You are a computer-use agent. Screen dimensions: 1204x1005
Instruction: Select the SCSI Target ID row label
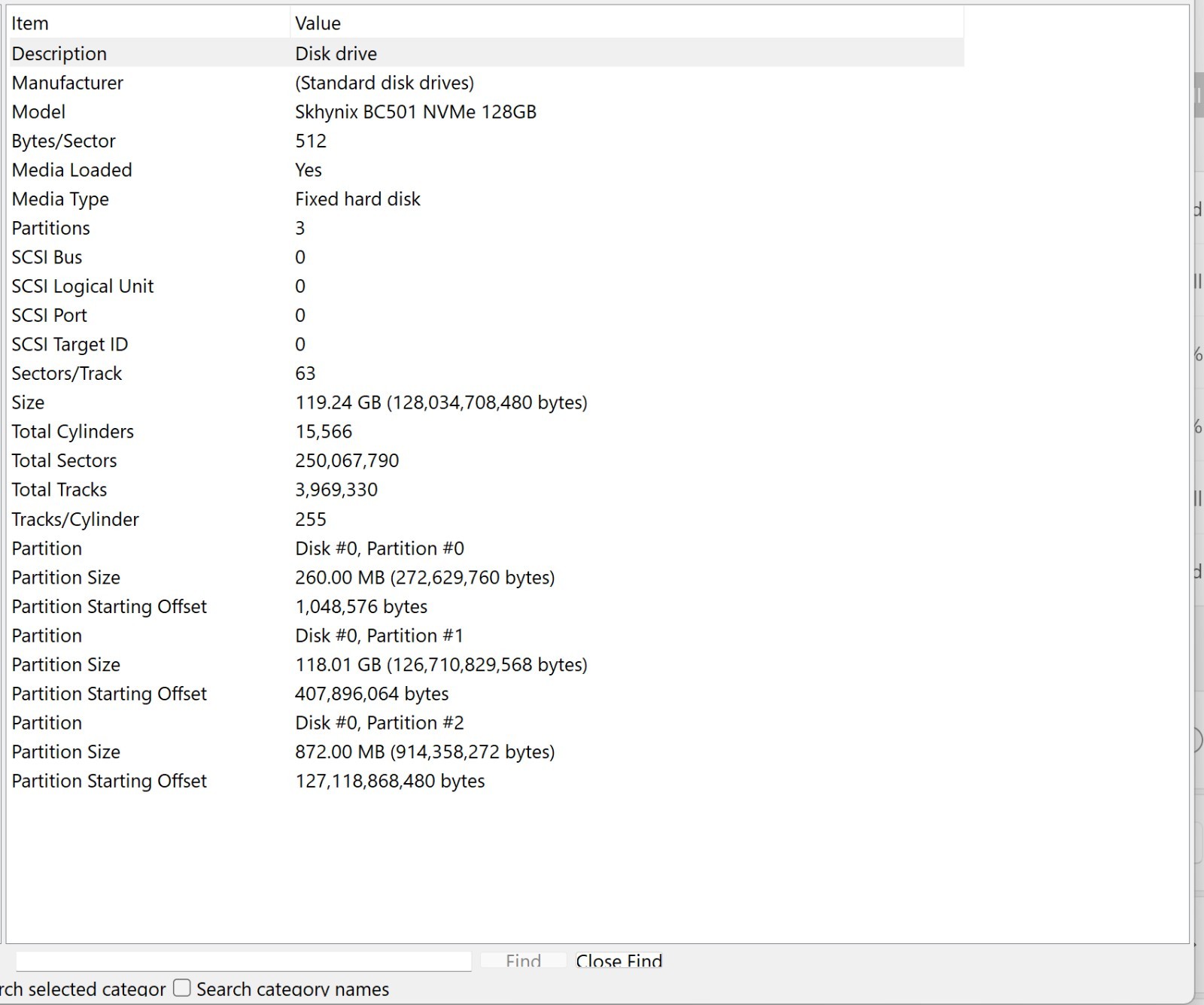tap(70, 345)
